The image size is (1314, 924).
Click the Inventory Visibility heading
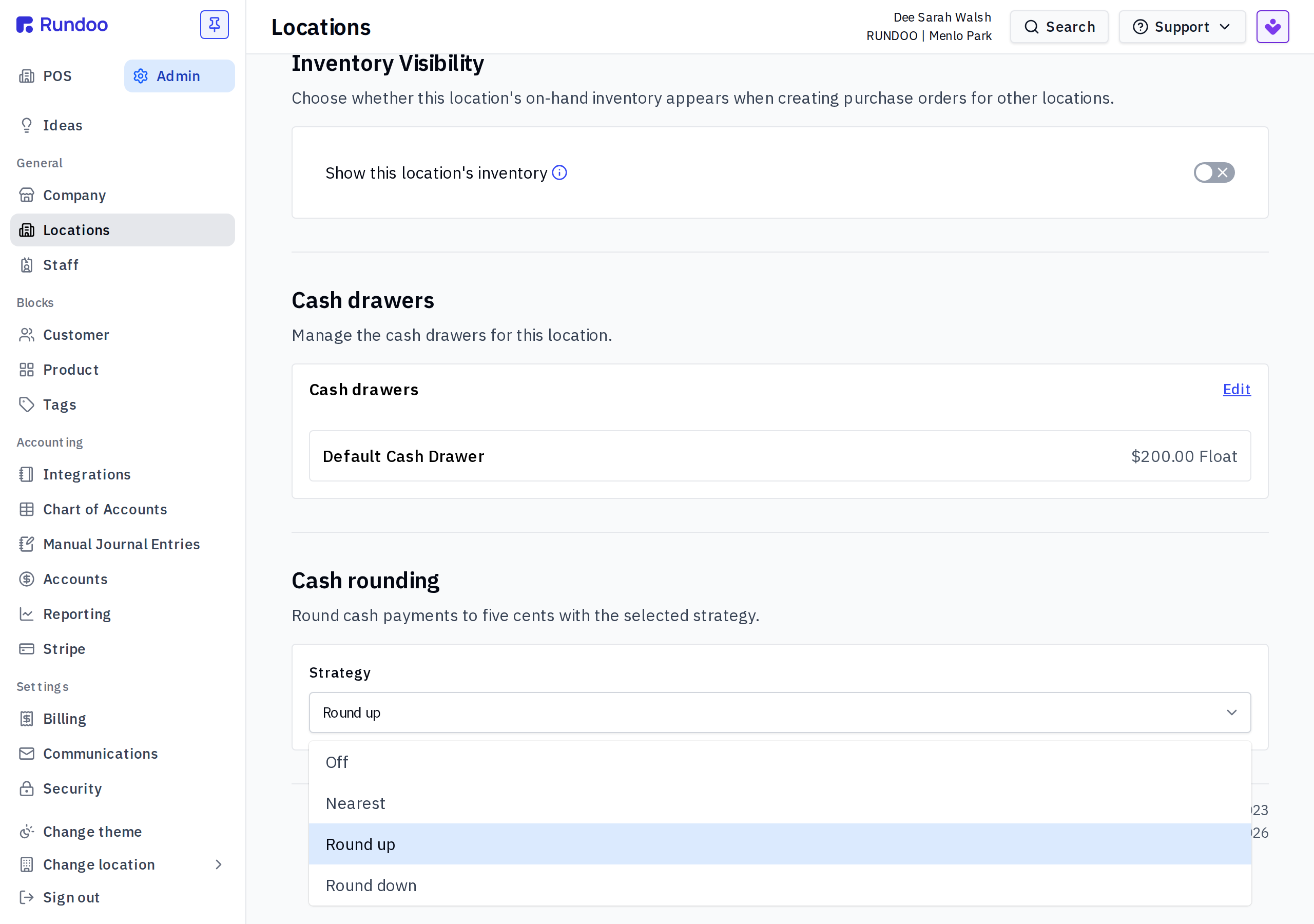coord(388,63)
